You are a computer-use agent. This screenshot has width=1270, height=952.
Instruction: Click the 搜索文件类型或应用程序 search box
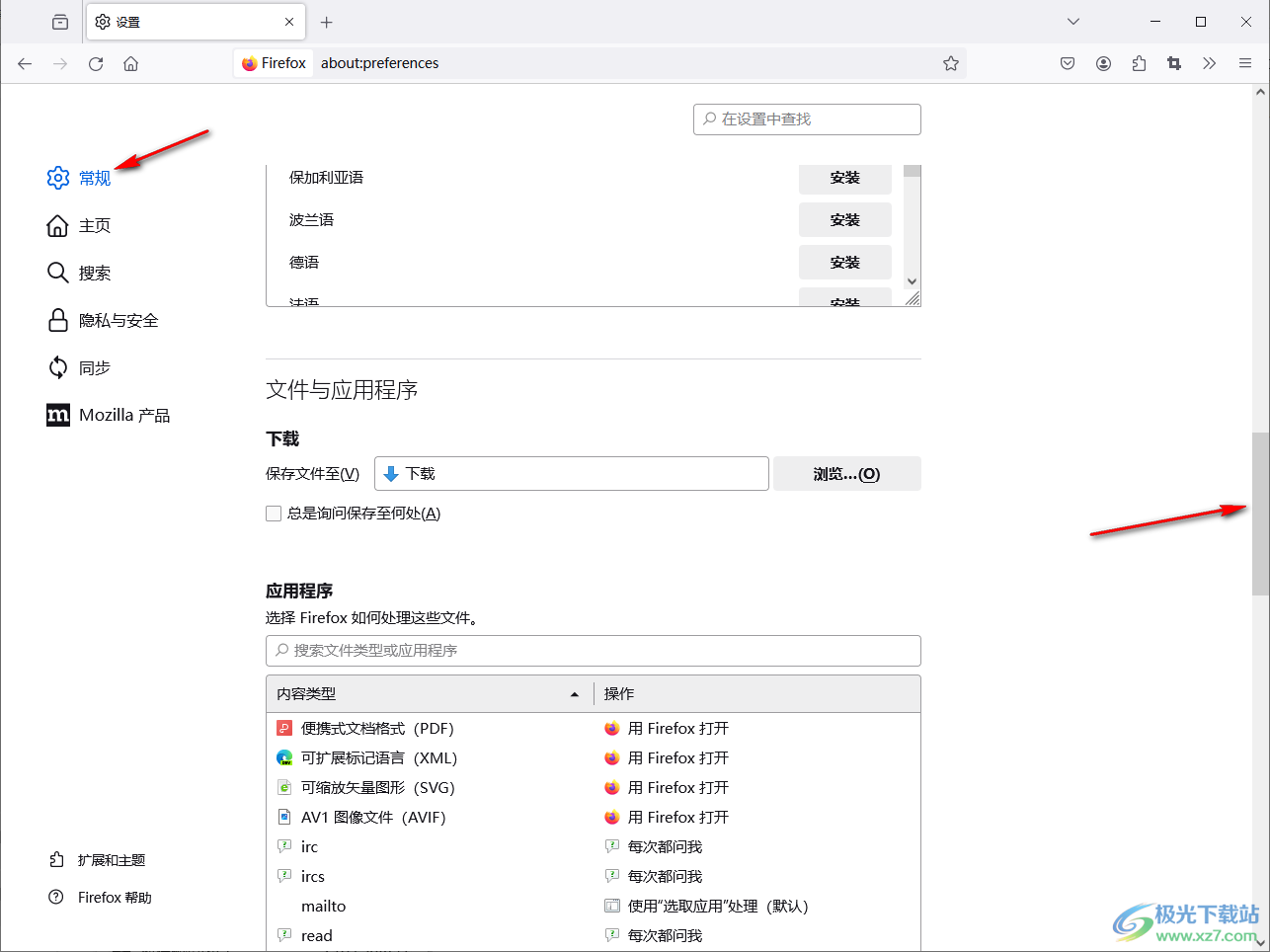coord(594,651)
